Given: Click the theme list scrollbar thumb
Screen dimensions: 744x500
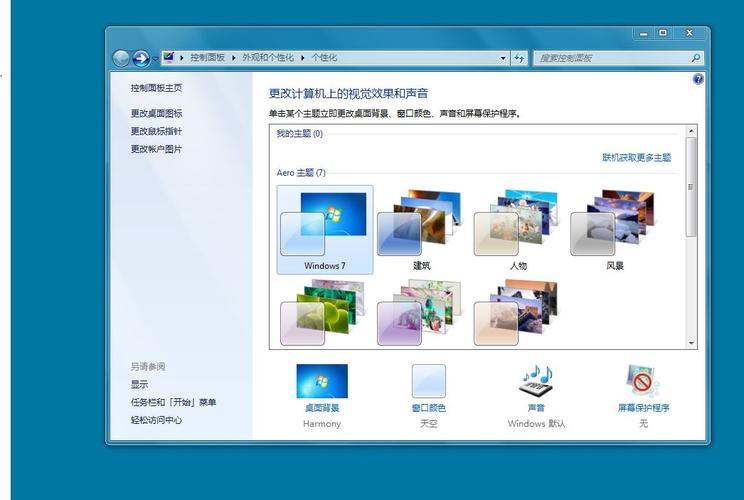Looking at the screenshot, I should click(x=691, y=187).
